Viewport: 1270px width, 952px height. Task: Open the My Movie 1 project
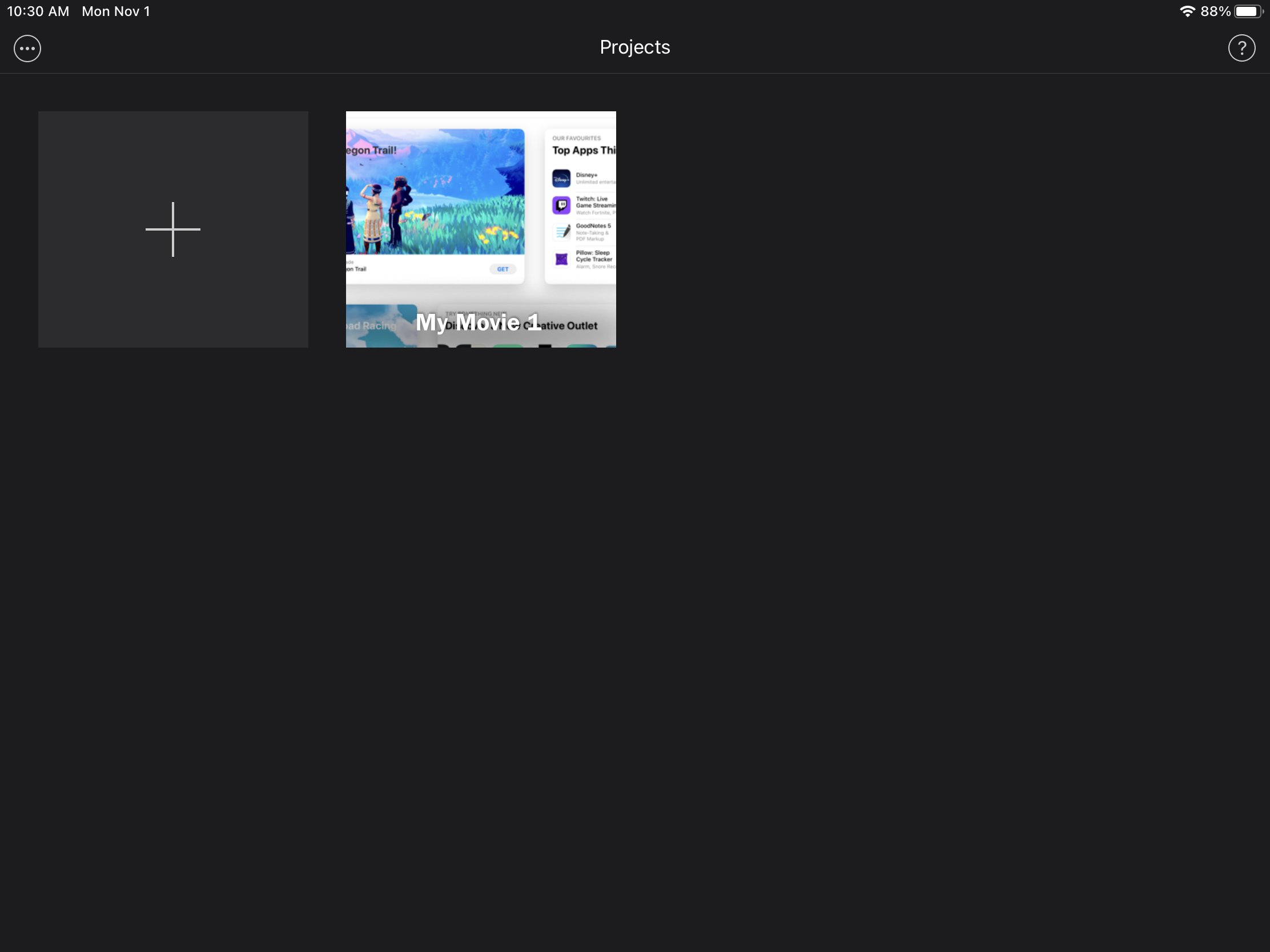click(x=481, y=229)
